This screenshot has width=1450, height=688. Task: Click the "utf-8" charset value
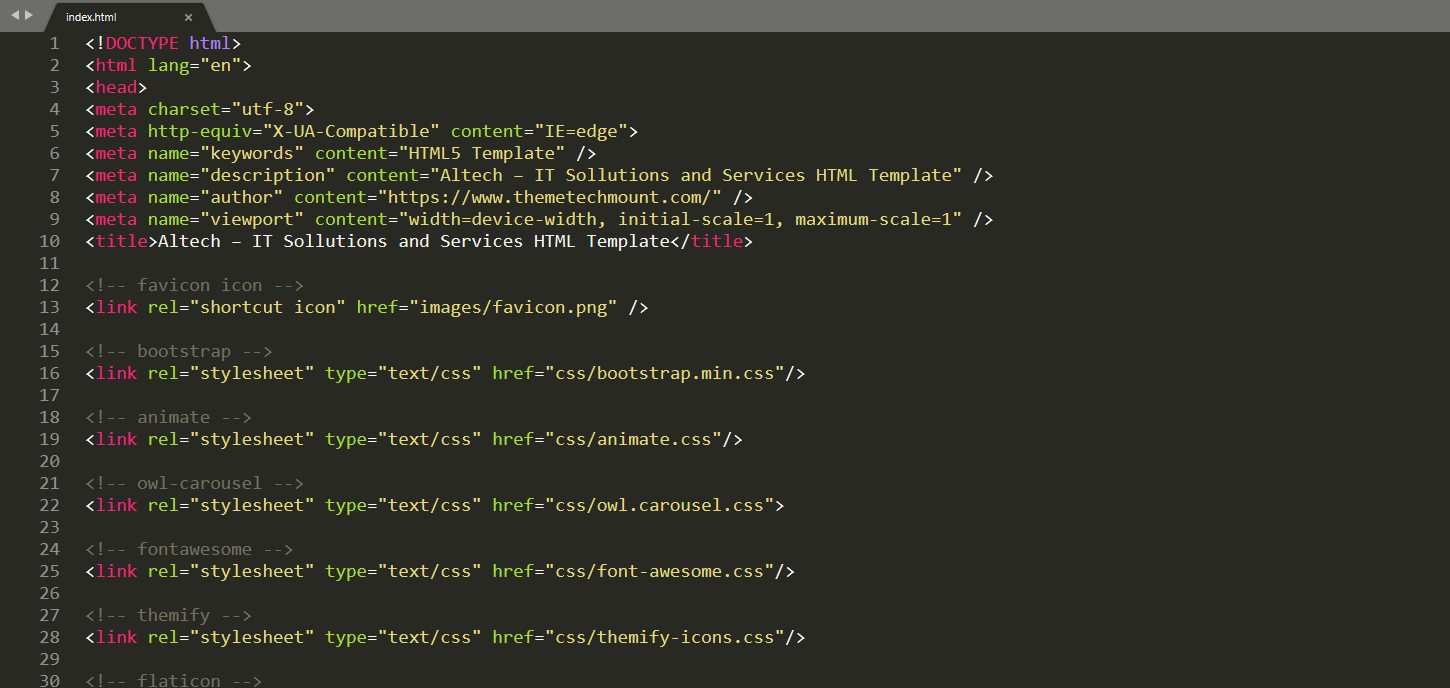point(268,109)
